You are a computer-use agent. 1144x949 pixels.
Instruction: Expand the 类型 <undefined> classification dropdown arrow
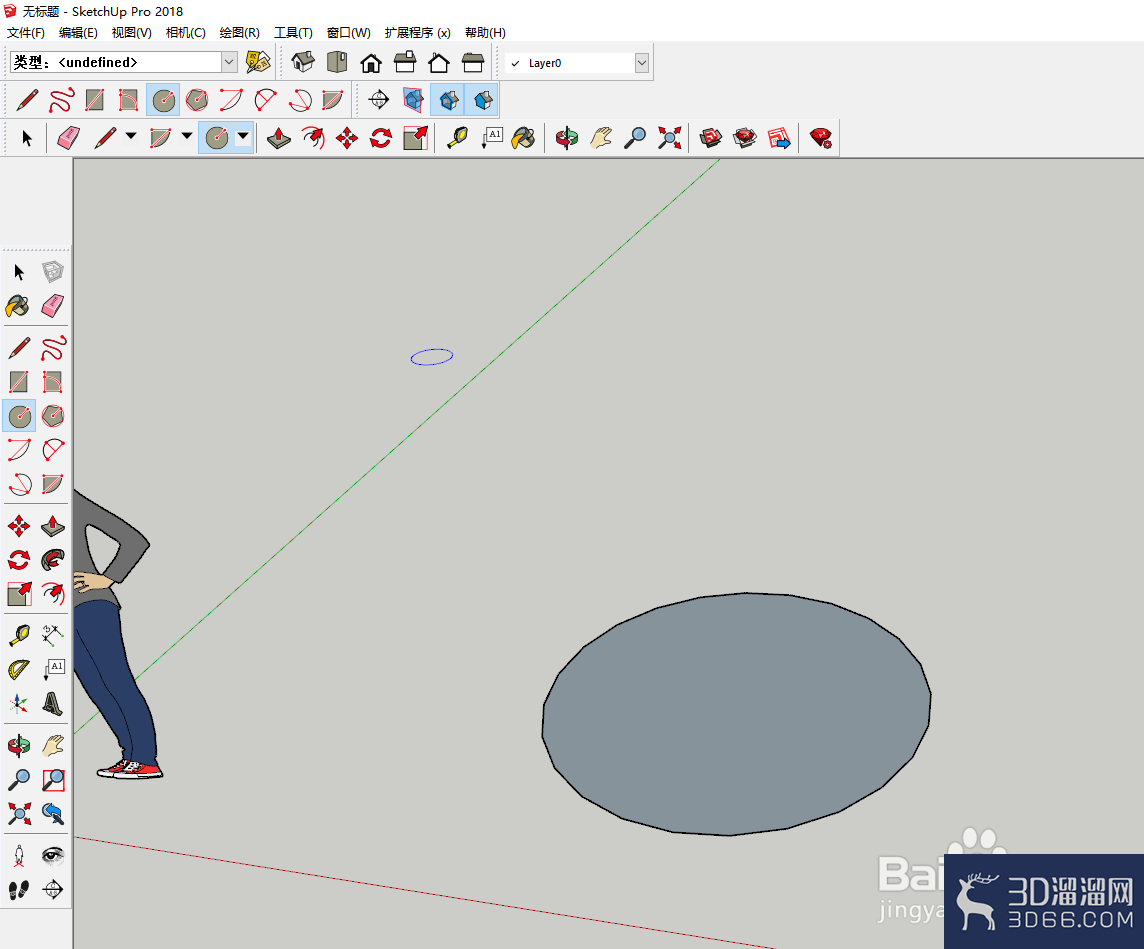coord(229,62)
